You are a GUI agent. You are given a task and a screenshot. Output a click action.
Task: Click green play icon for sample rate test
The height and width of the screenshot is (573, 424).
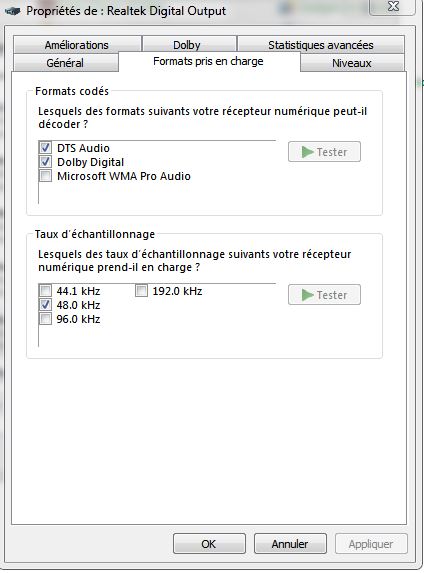point(307,295)
